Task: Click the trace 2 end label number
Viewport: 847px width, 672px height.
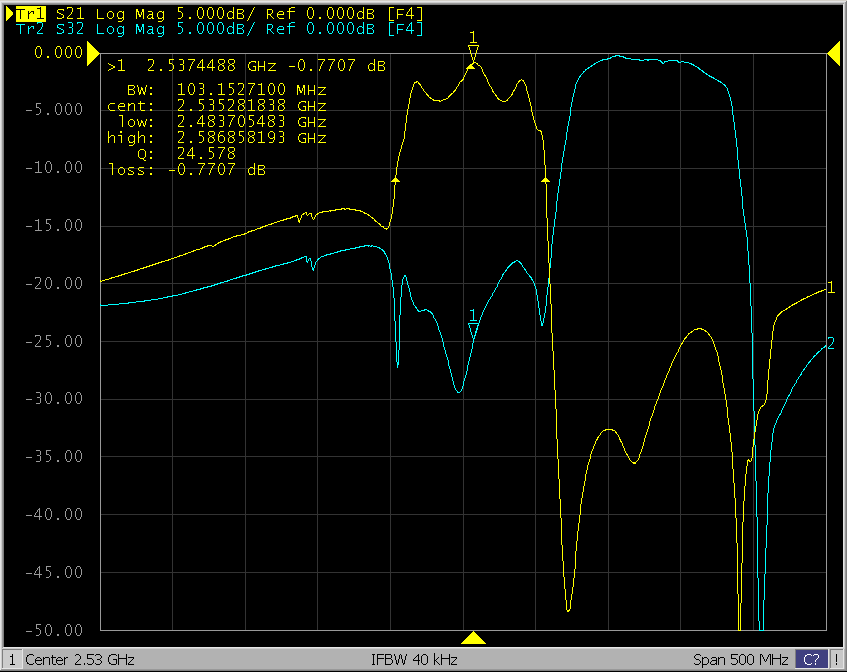Action: coord(831,343)
